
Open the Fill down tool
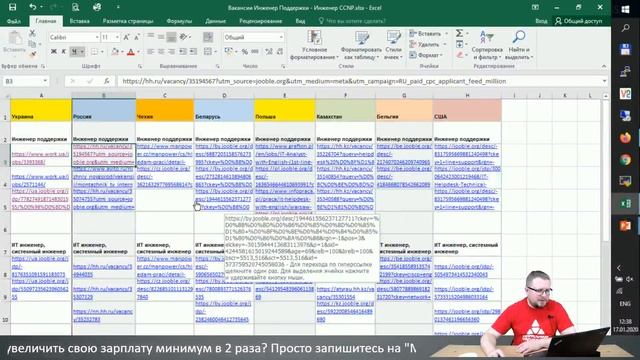coord(459,44)
